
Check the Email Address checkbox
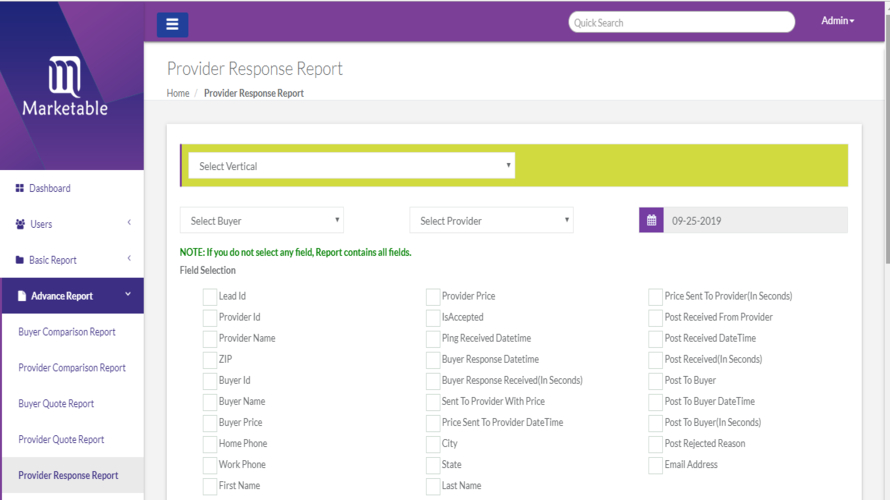click(x=656, y=464)
